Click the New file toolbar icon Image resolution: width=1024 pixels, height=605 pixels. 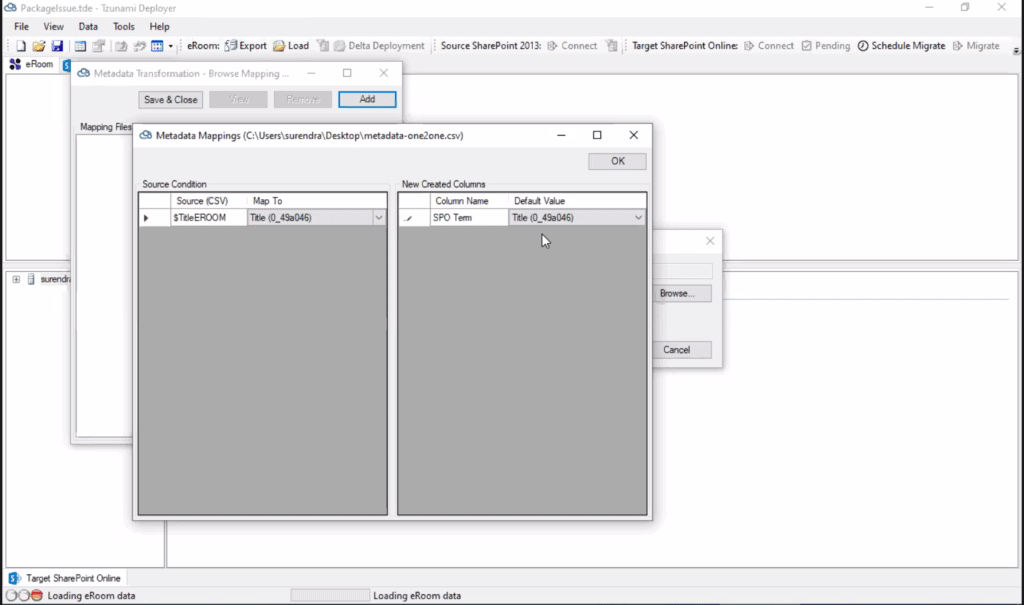click(x=21, y=46)
